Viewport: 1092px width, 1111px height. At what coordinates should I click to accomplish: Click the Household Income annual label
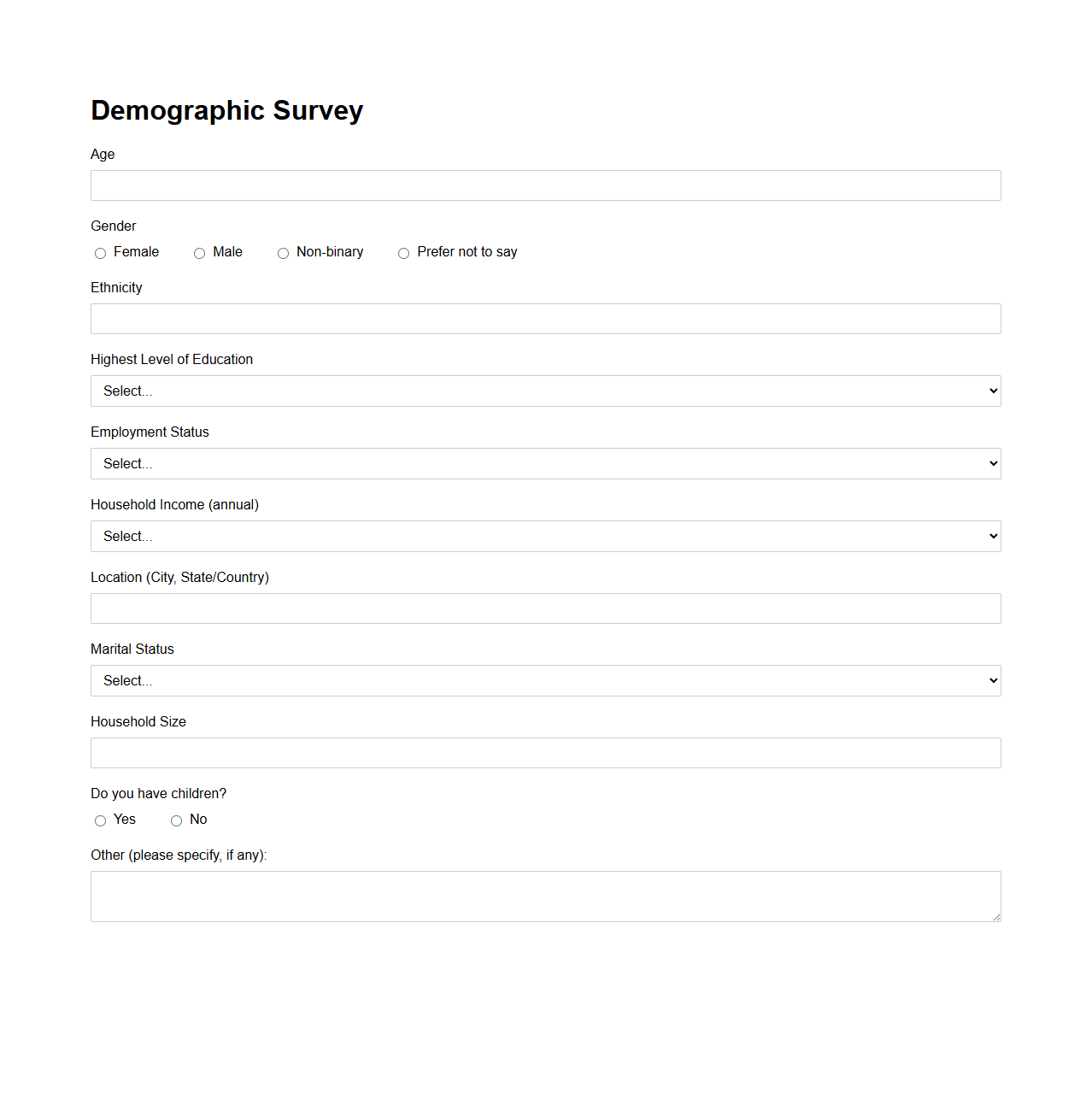(x=174, y=504)
